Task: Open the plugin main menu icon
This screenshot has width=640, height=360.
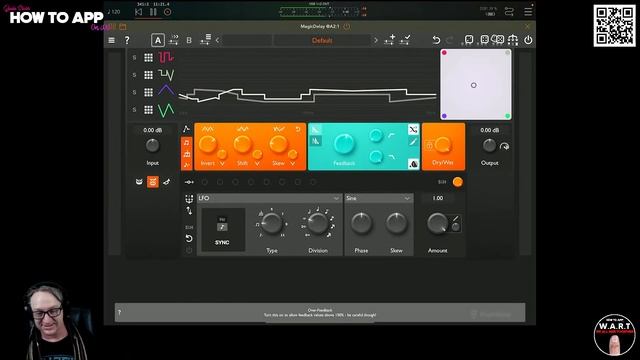Action: [x=111, y=40]
